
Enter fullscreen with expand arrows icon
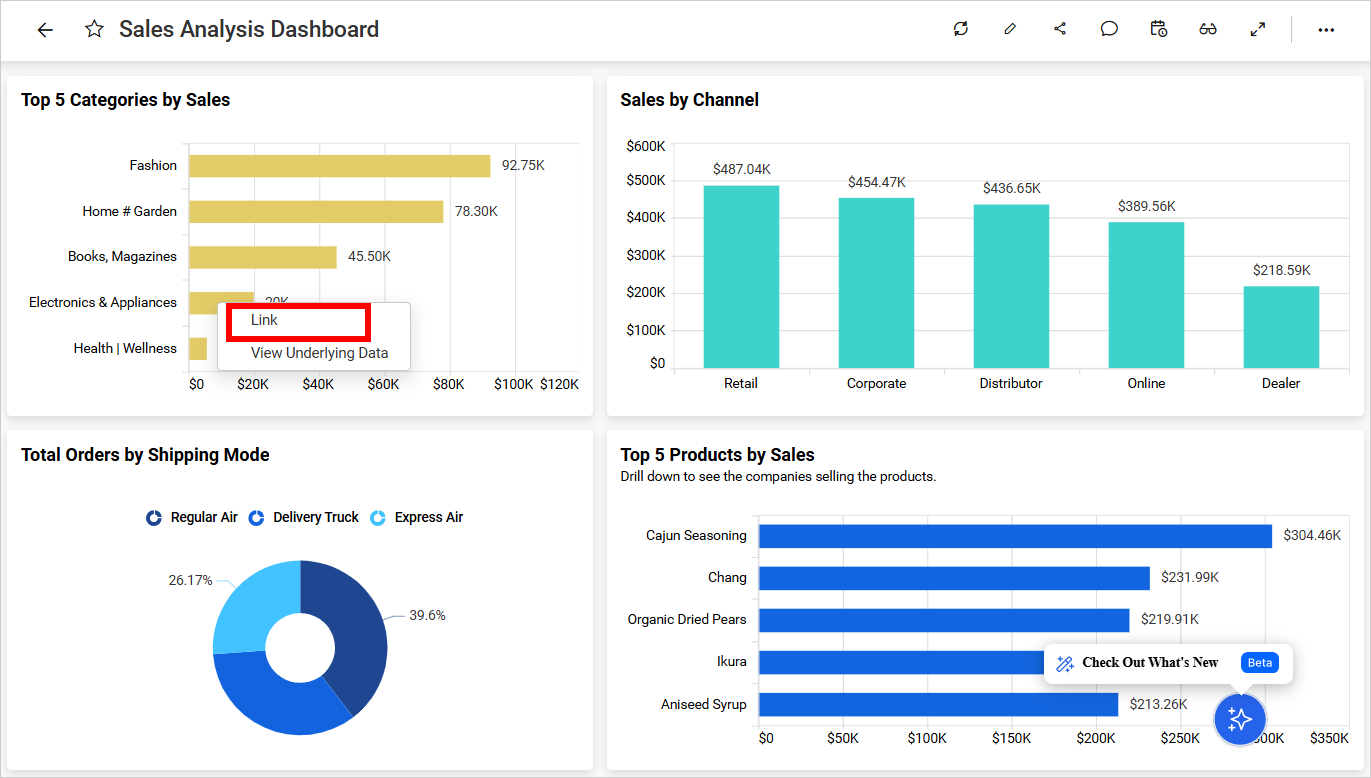pyautogui.click(x=1258, y=29)
